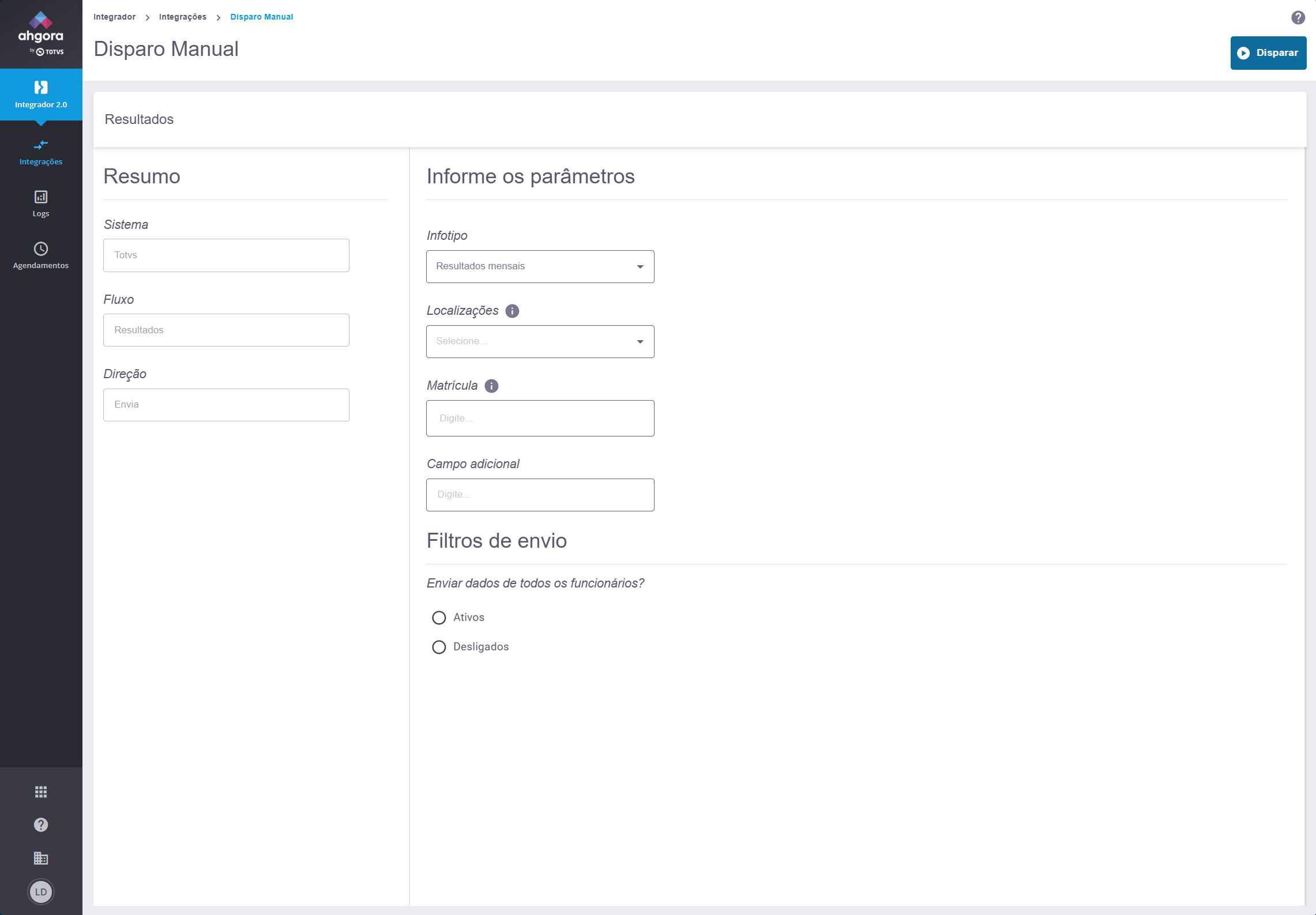This screenshot has height=915, width=1316.
Task: Select the Ativos radio option
Action: (439, 617)
